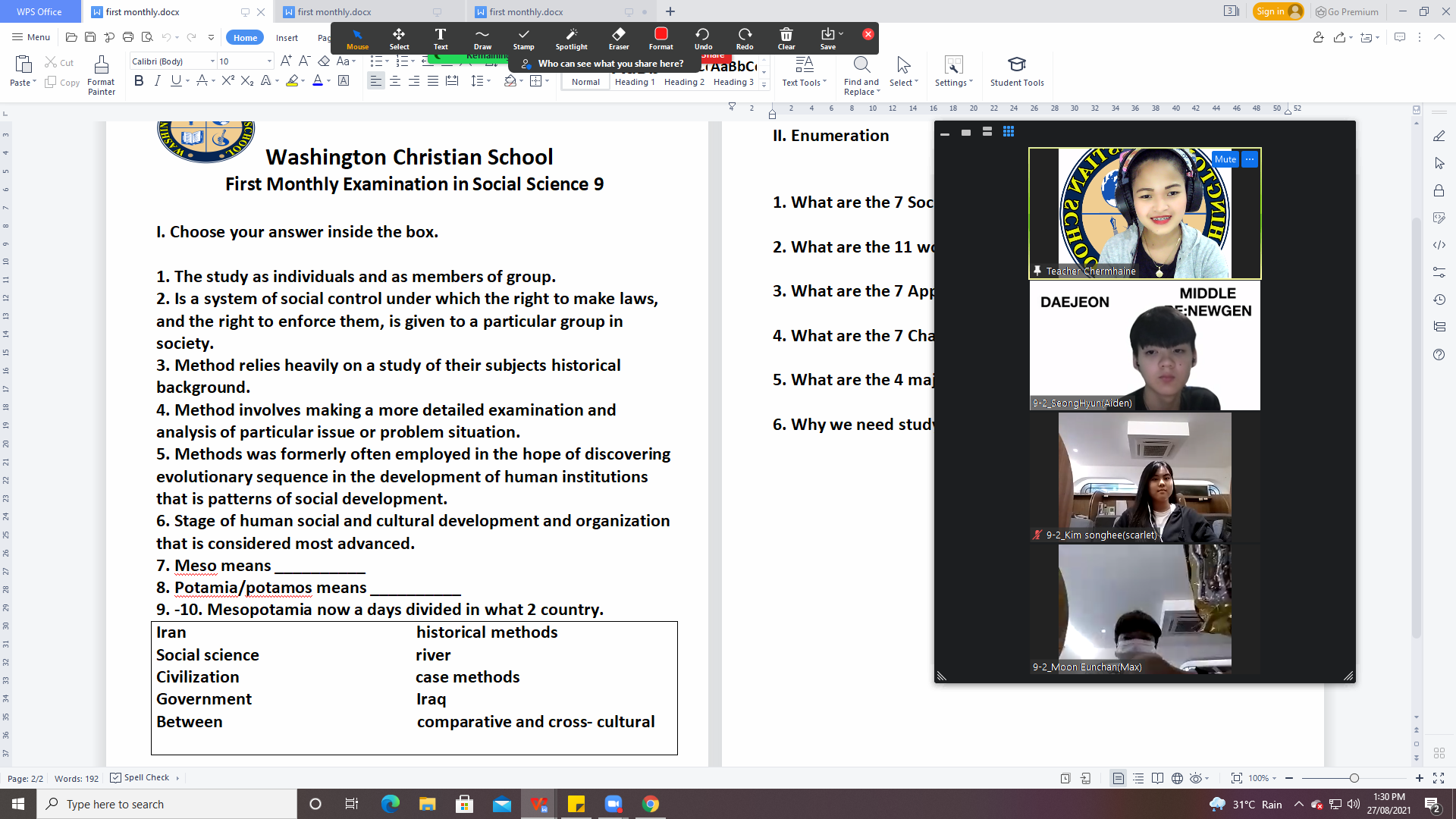
Task: Toggle Underline formatting
Action: click(x=176, y=81)
